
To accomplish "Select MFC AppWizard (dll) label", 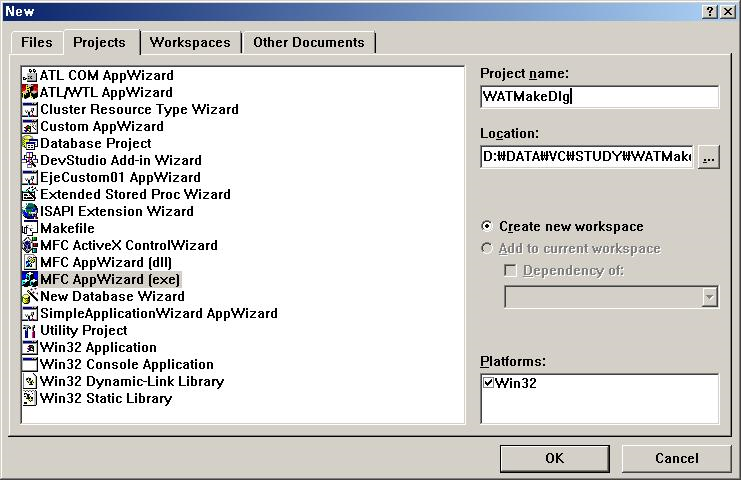I will (106, 262).
